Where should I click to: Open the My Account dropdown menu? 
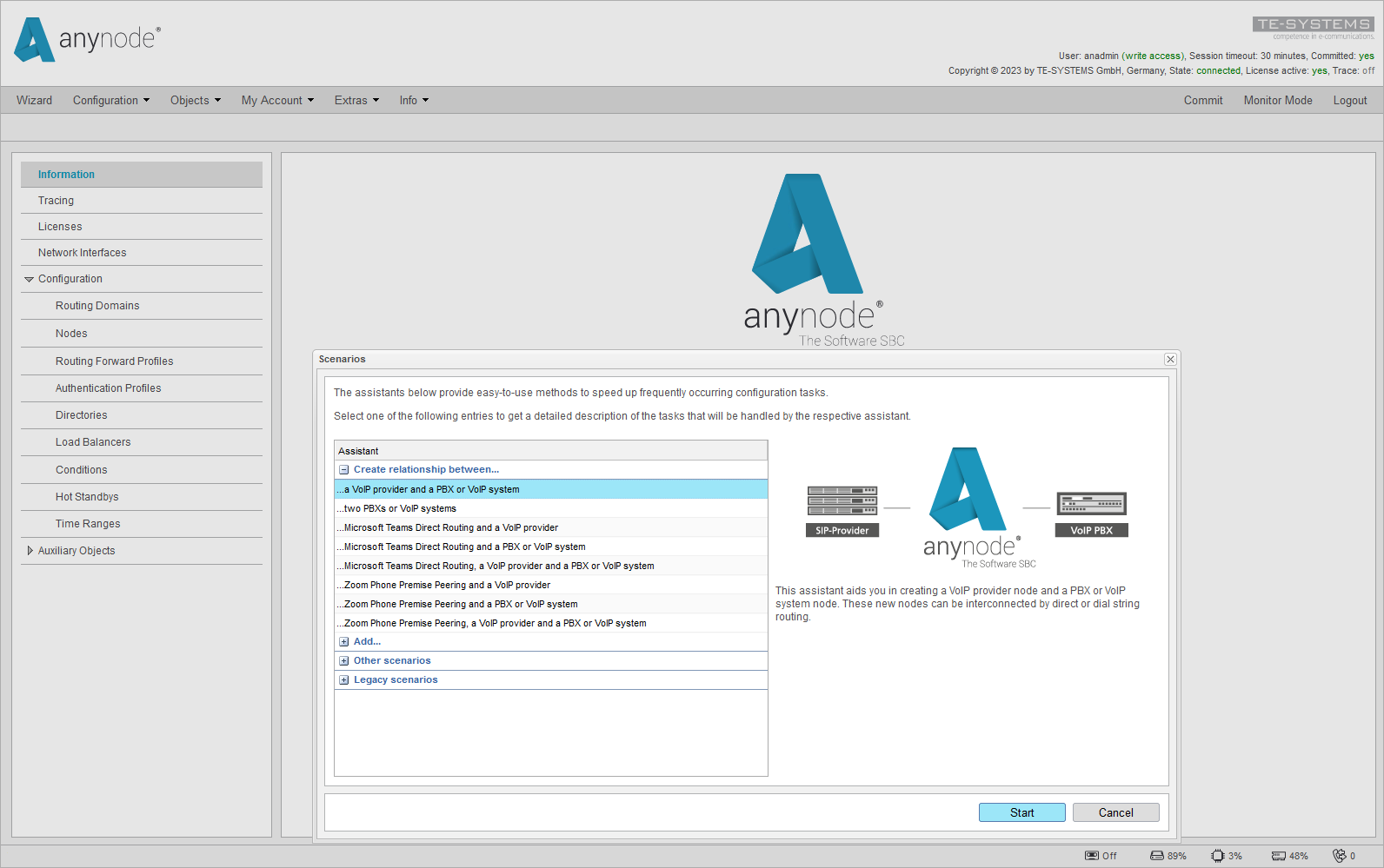tap(277, 101)
